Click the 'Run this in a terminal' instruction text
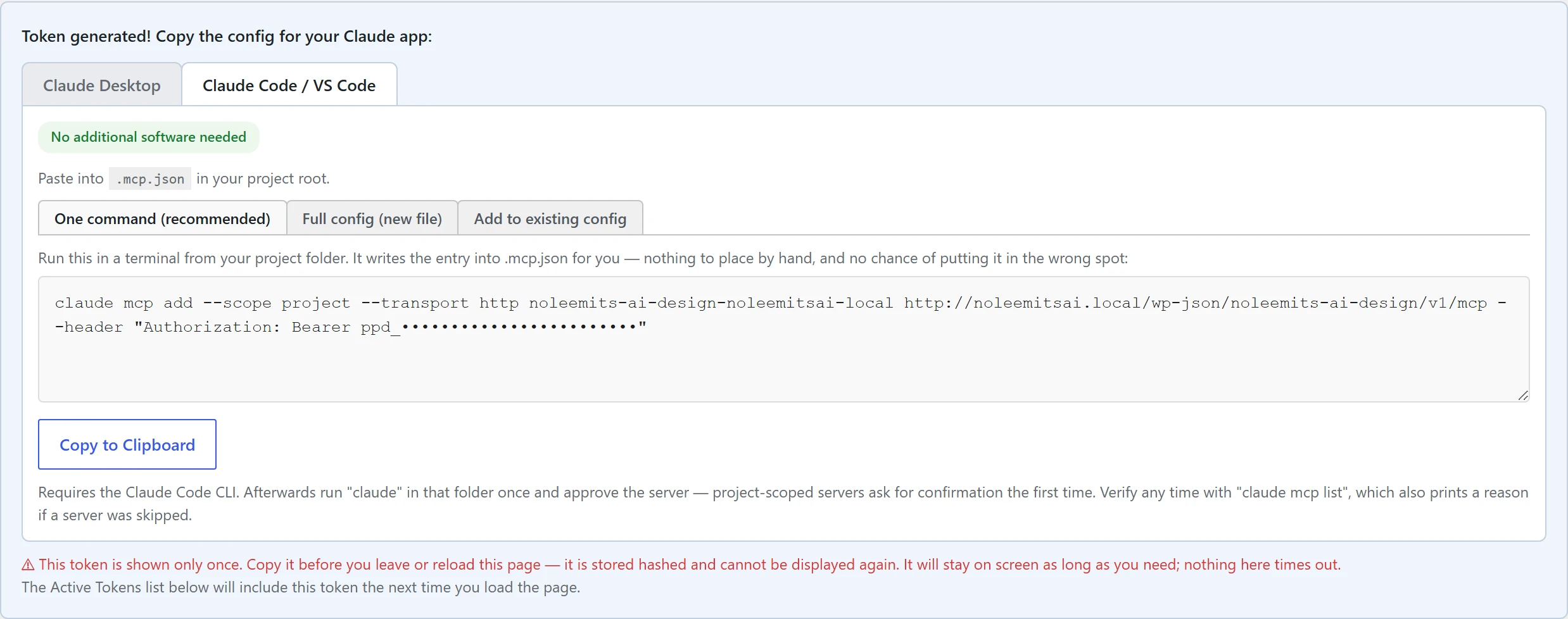The height and width of the screenshot is (619, 1568). 583,258
